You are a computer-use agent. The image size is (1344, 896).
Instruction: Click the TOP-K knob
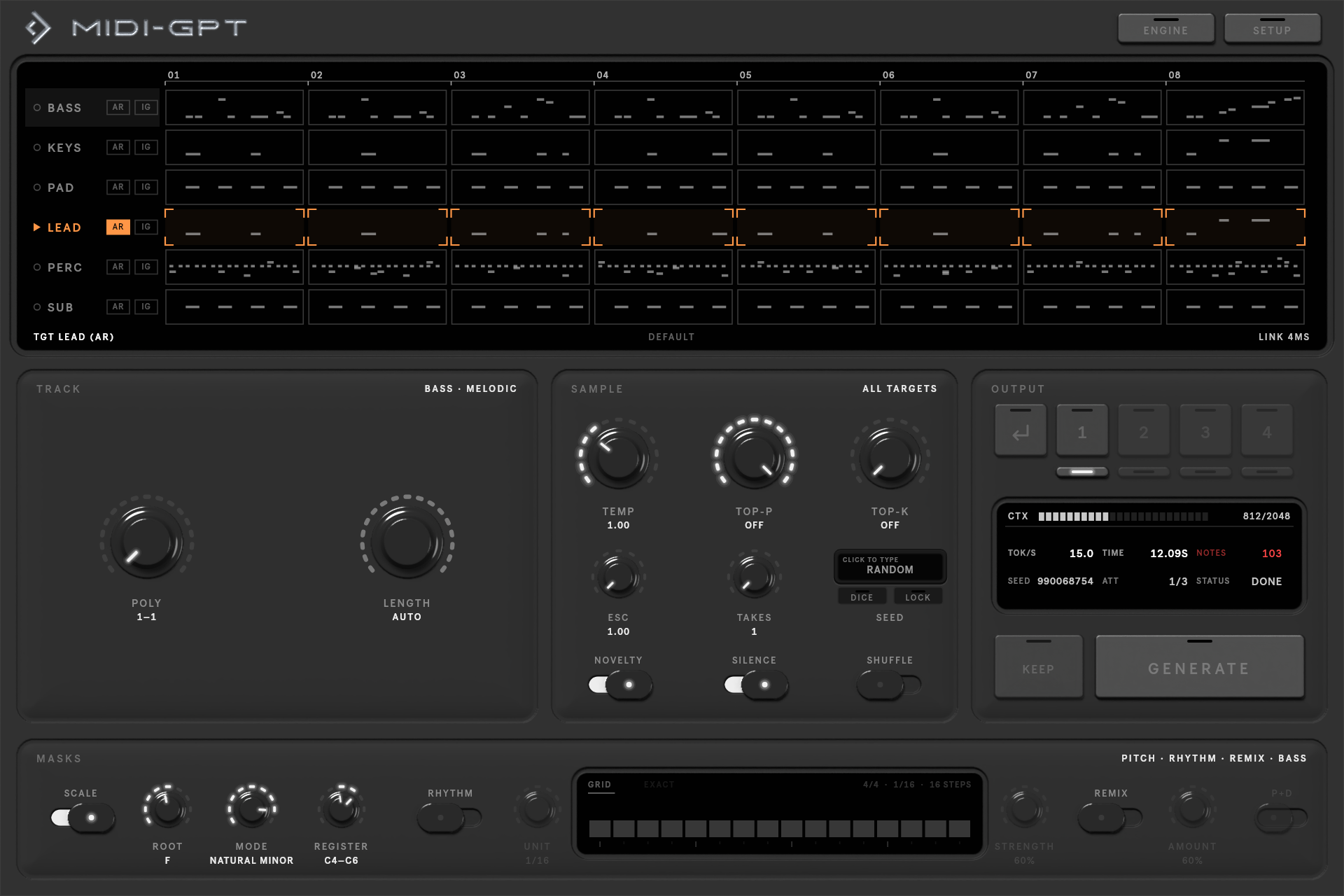[x=890, y=458]
